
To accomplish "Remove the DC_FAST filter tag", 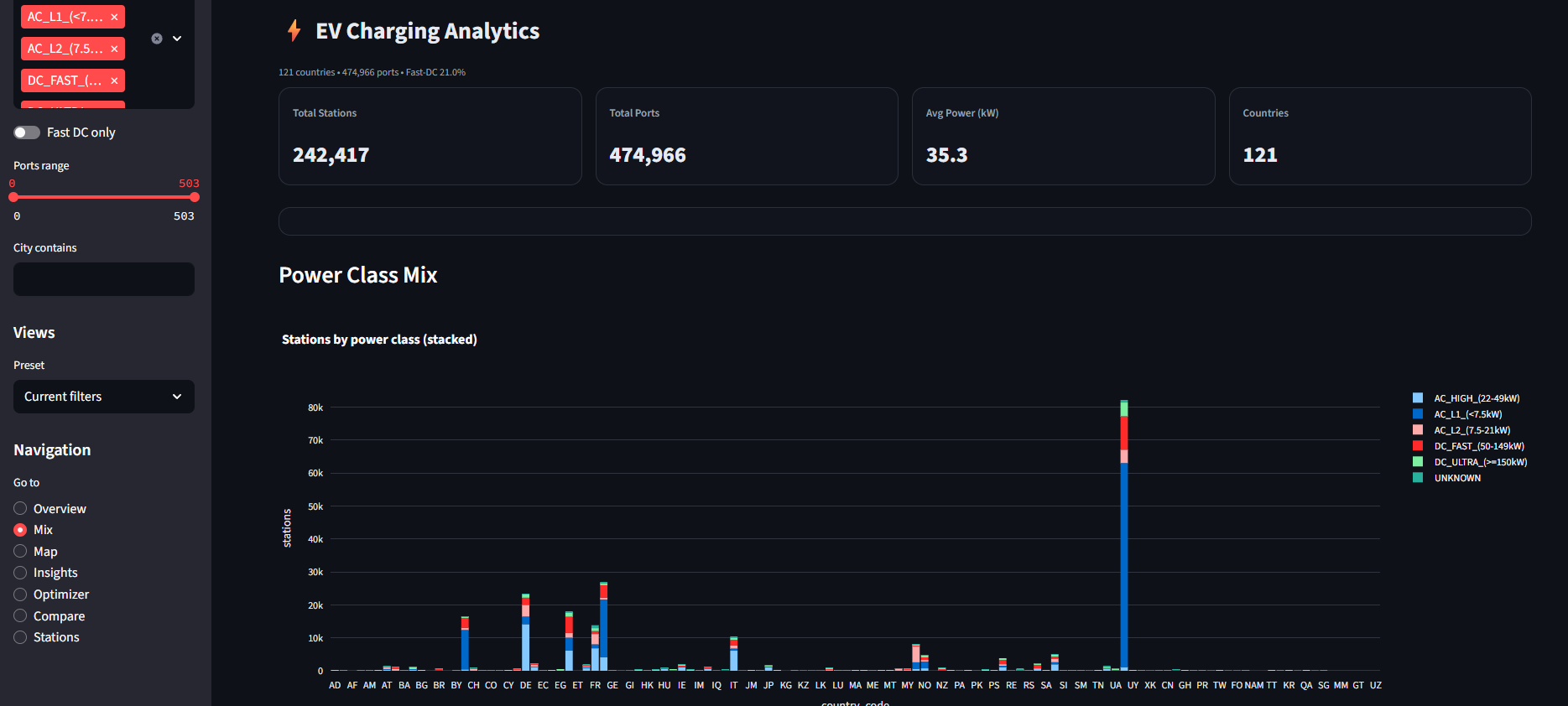I will pyautogui.click(x=114, y=80).
